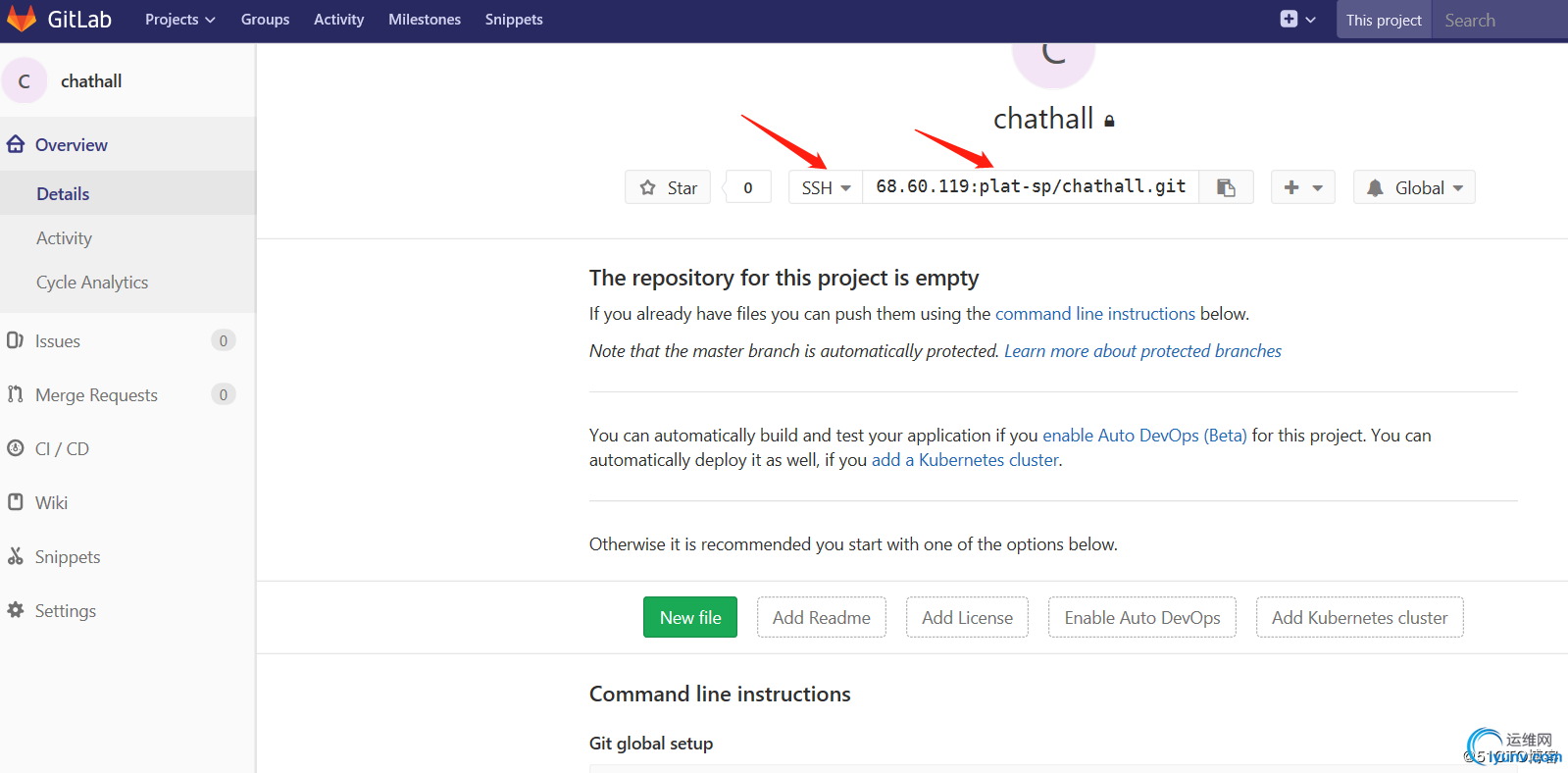Open Merge Requests label in sidebar

[96, 394]
